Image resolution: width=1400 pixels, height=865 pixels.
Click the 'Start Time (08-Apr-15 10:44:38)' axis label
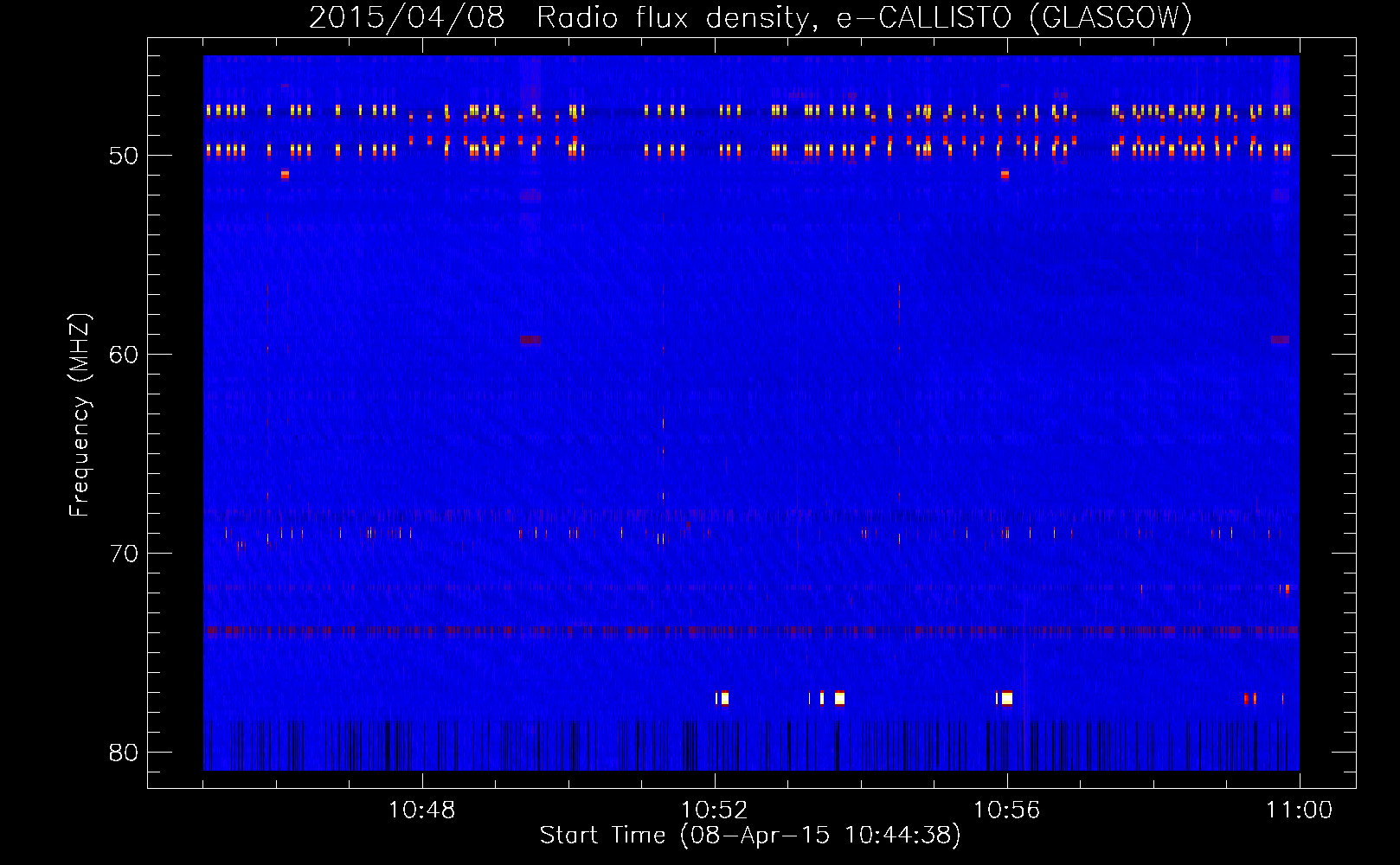750,836
